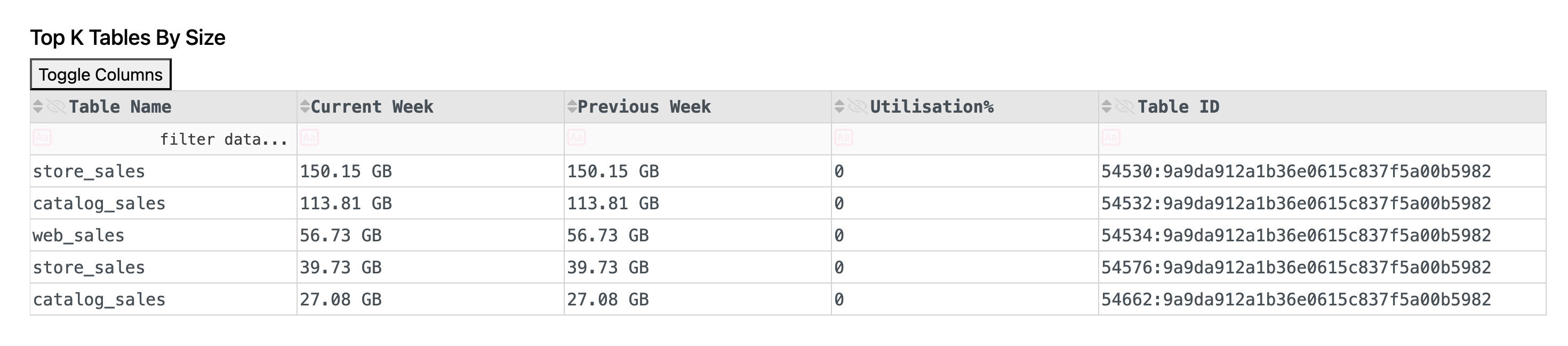The image size is (1568, 346).
Task: Sort the Current Week column
Action: 305,107
